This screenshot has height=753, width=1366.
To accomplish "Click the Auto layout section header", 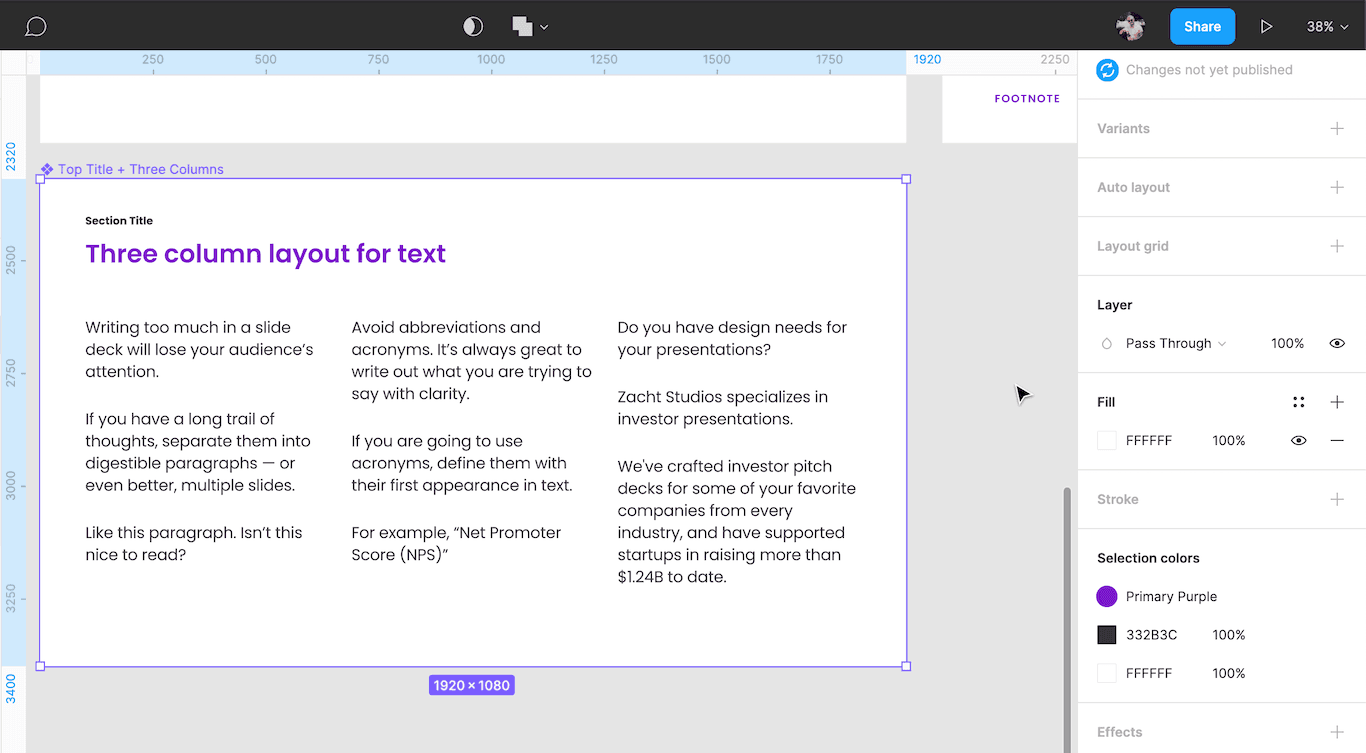I will pyautogui.click(x=1133, y=187).
